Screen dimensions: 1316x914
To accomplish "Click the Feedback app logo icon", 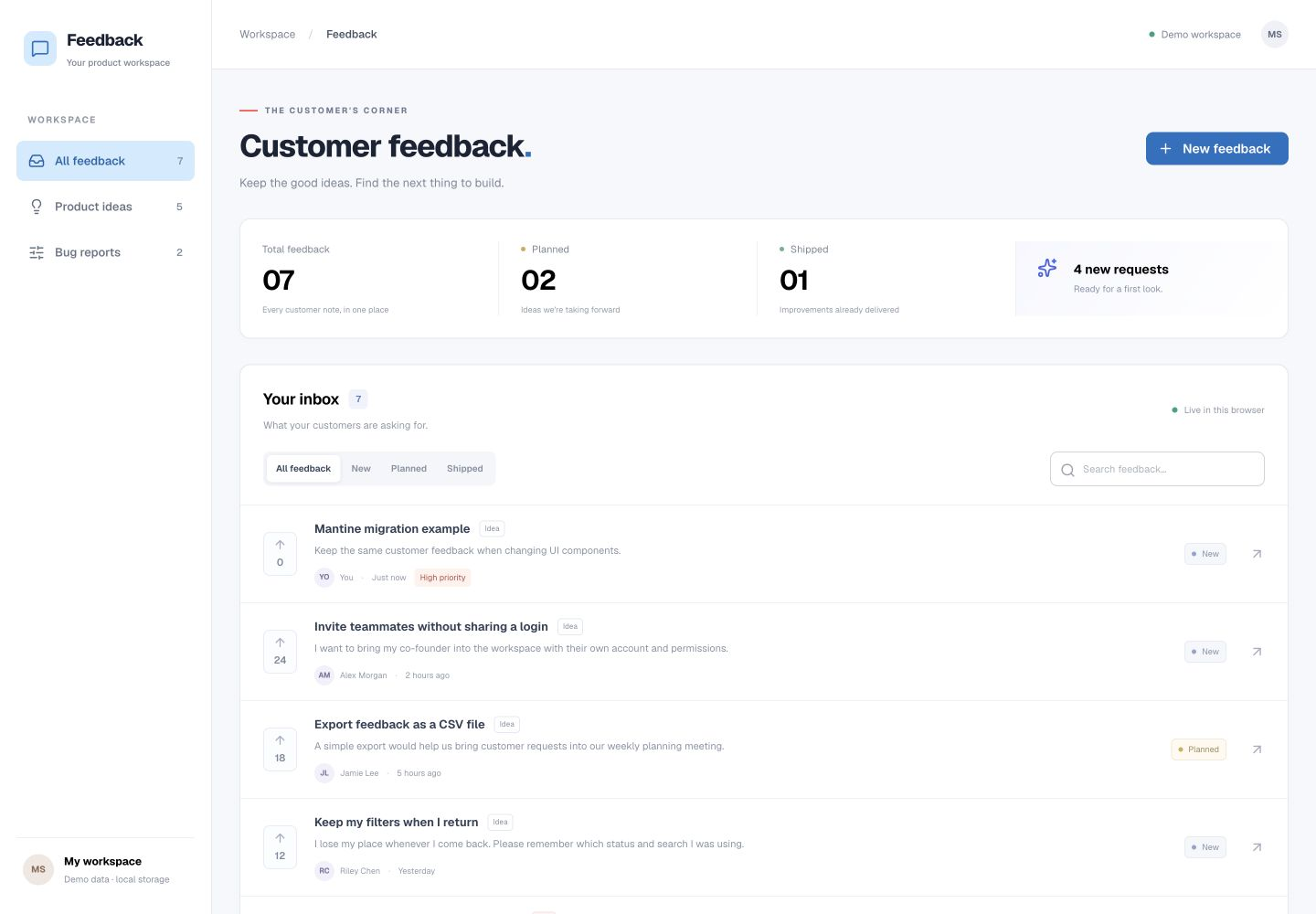I will tap(40, 48).
